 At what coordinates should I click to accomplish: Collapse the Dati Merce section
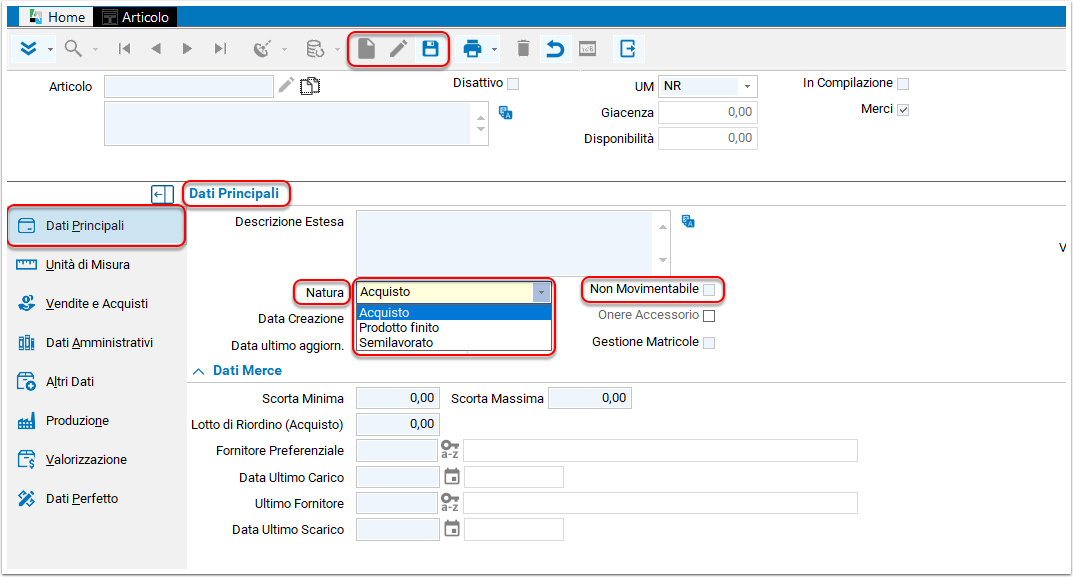click(x=198, y=371)
